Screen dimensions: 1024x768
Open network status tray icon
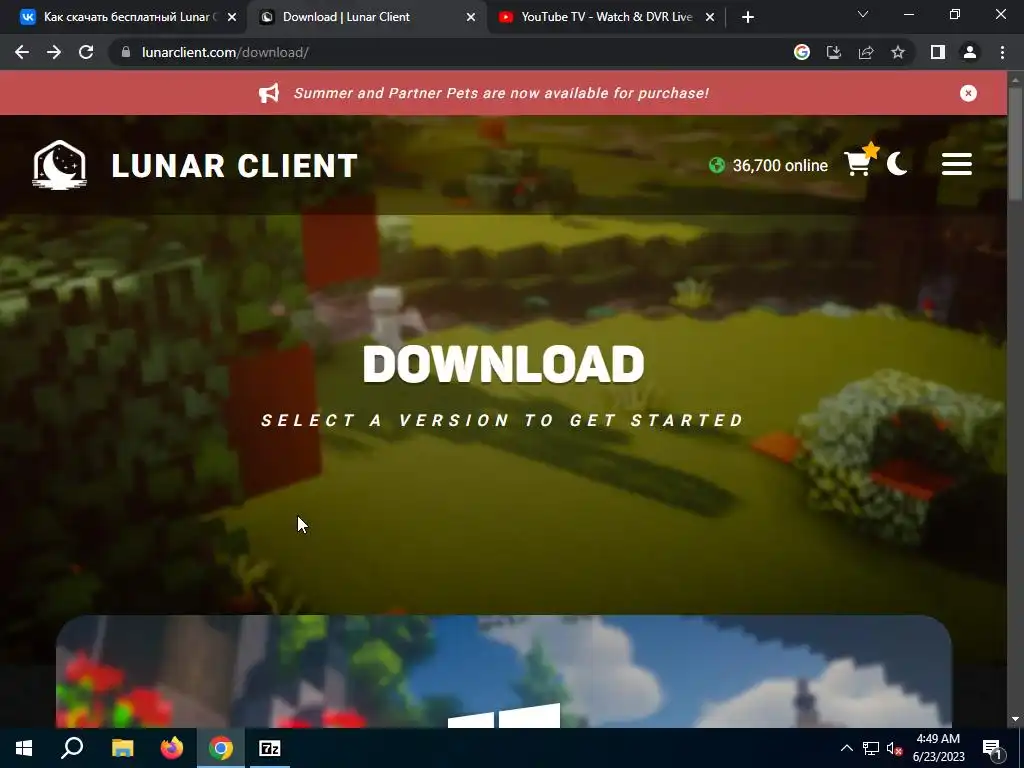(x=871, y=748)
